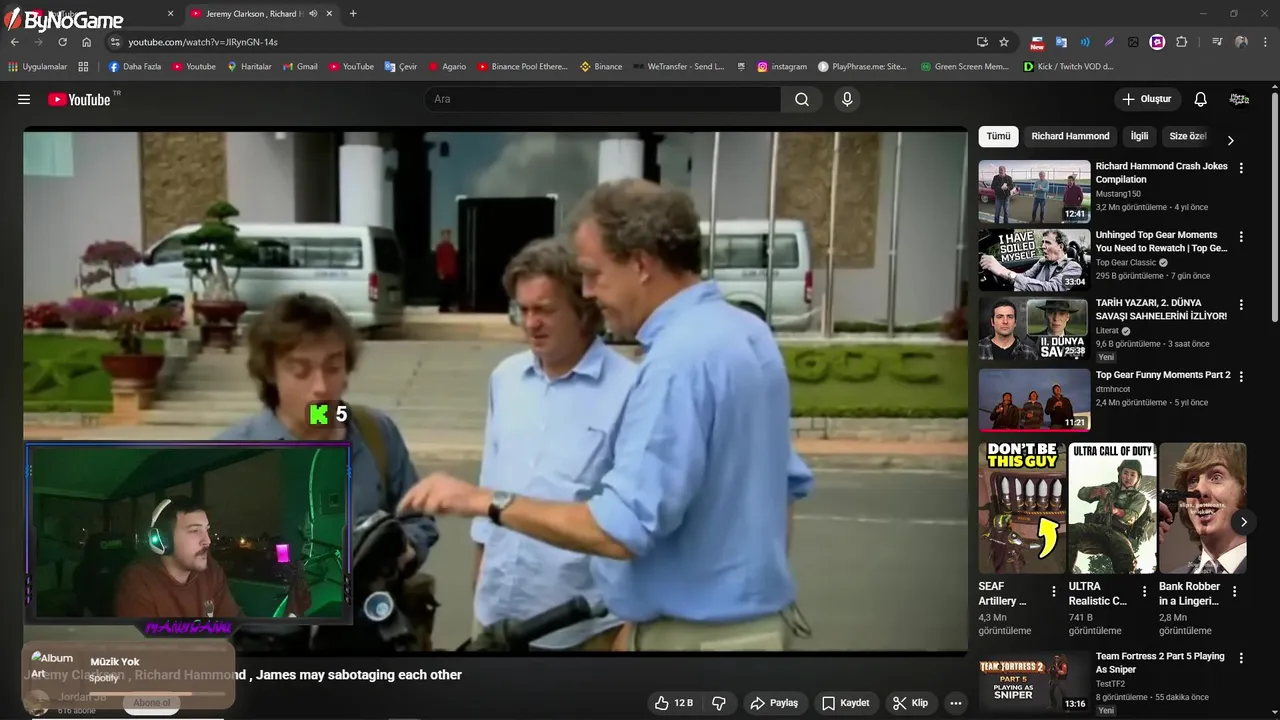Open the YouTube guide hamburger menu
1280x720 pixels.
coord(24,99)
